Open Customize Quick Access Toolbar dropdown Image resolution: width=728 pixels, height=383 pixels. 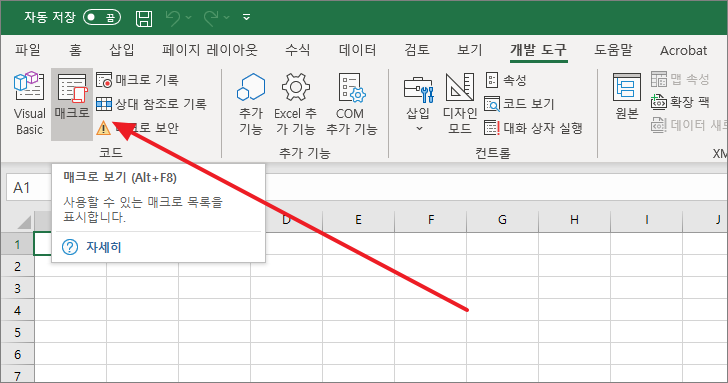coord(247,18)
